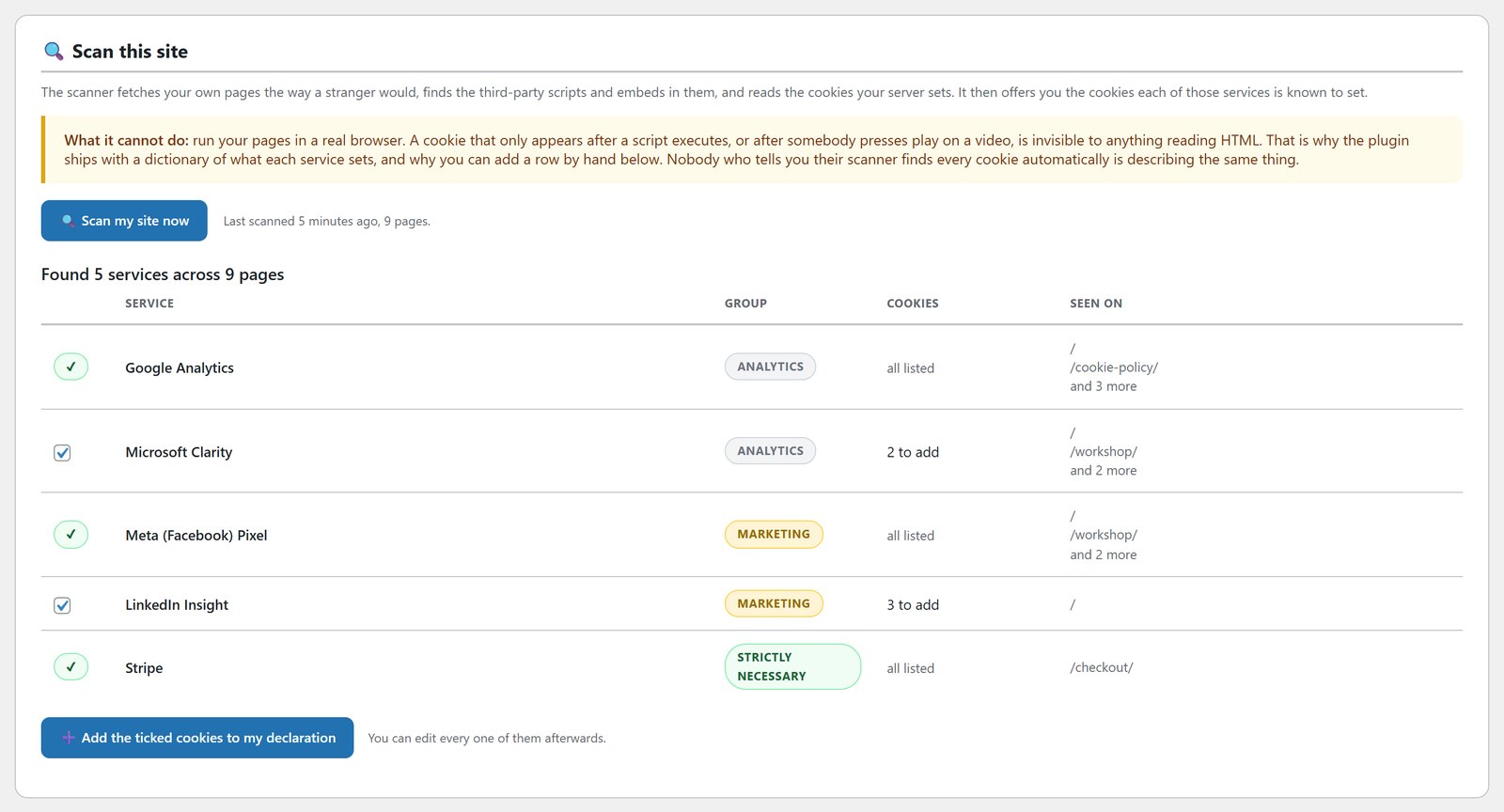Image resolution: width=1504 pixels, height=812 pixels.
Task: Click the Analytics badge for Microsoft Clarity
Action: point(770,451)
